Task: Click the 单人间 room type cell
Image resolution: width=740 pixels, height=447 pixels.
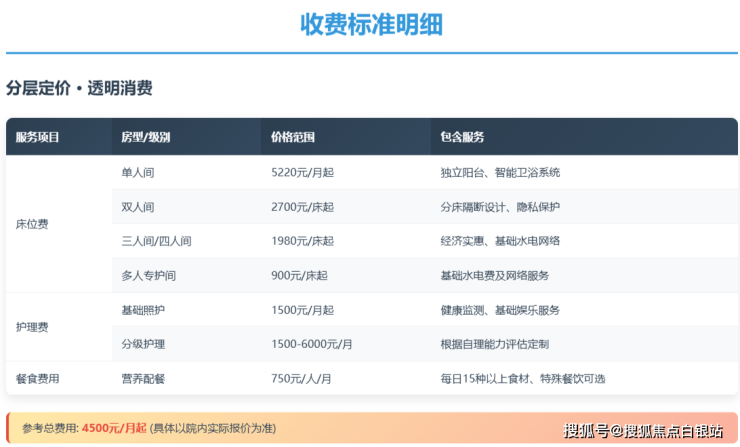Action: pos(137,172)
